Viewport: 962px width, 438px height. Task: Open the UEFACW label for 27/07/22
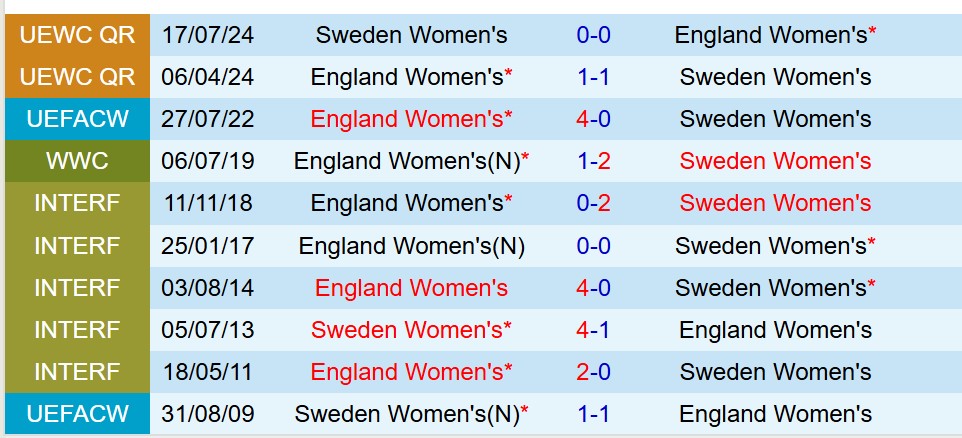[77, 119]
